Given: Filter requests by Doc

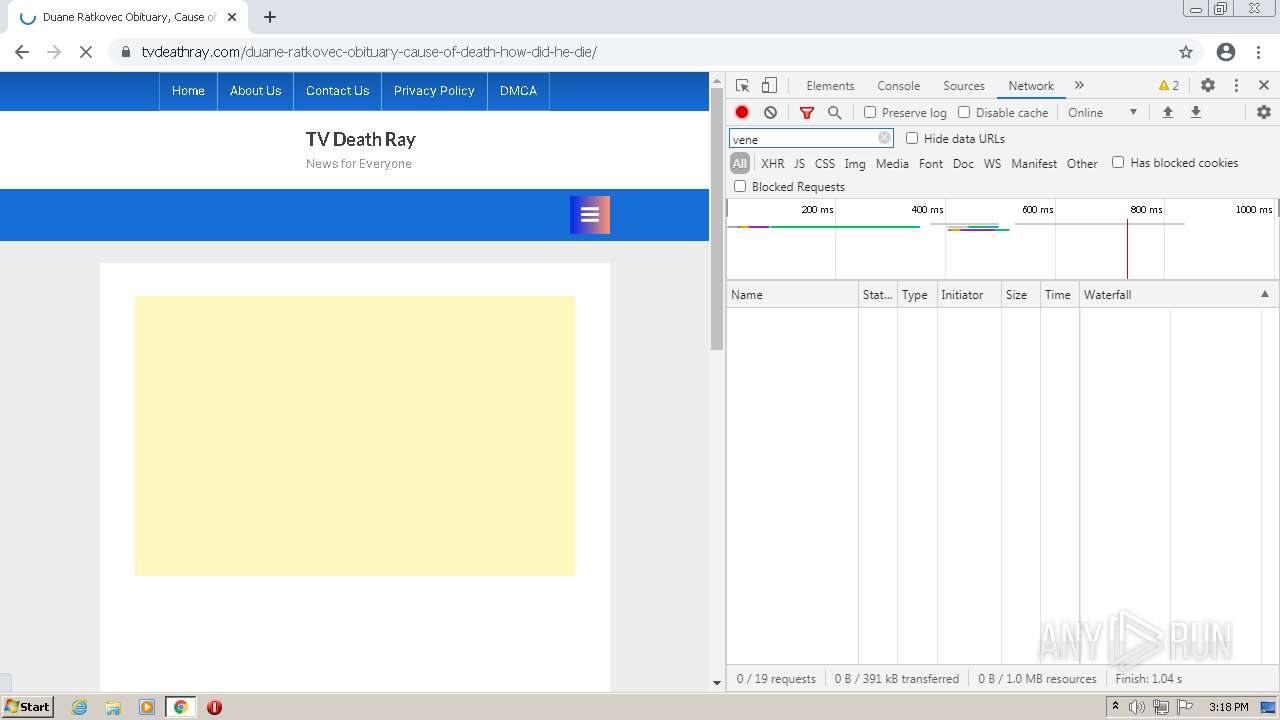Looking at the screenshot, I should [x=963, y=163].
